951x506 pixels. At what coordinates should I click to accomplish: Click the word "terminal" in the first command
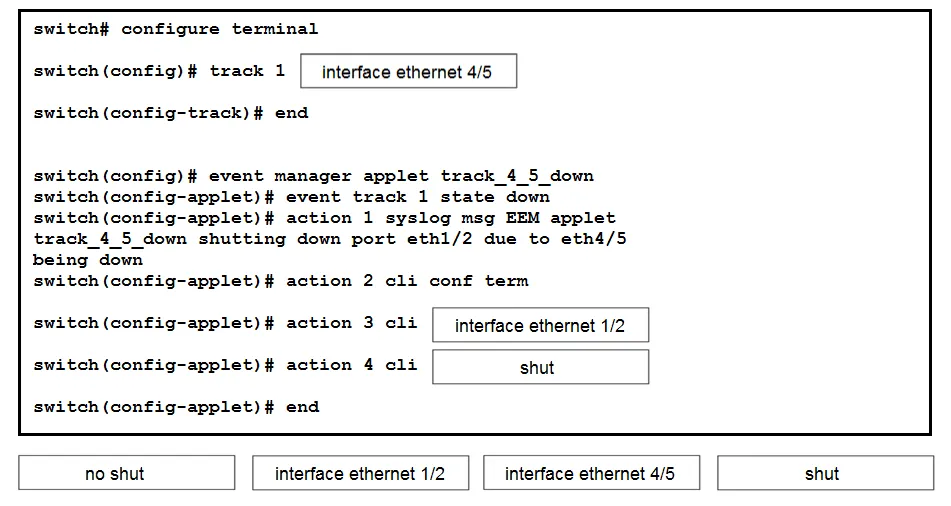(x=275, y=29)
